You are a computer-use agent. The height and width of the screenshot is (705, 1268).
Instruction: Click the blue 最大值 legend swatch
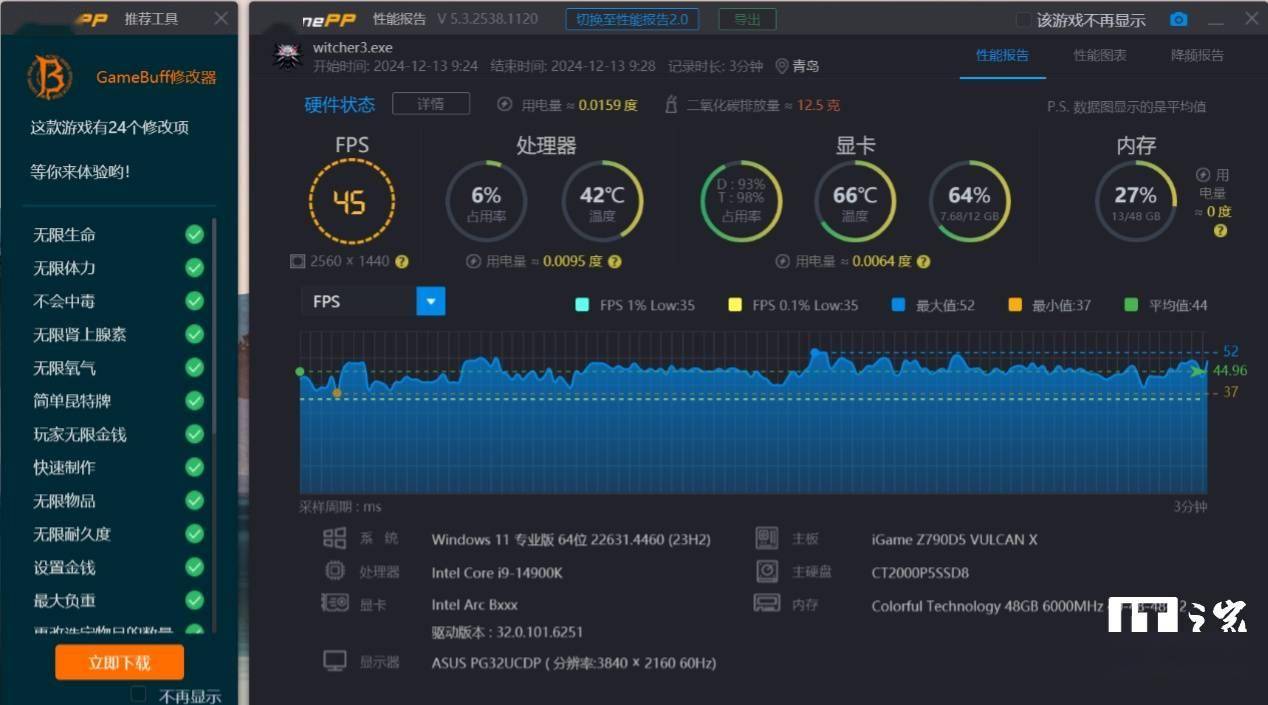coord(898,305)
